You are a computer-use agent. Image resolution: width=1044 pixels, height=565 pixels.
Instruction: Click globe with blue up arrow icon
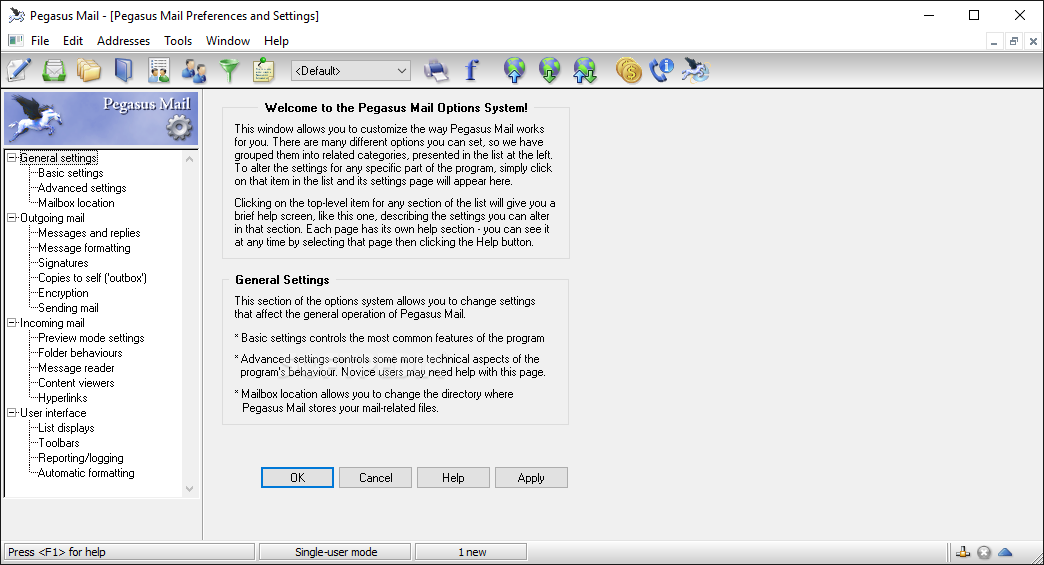[x=515, y=70]
